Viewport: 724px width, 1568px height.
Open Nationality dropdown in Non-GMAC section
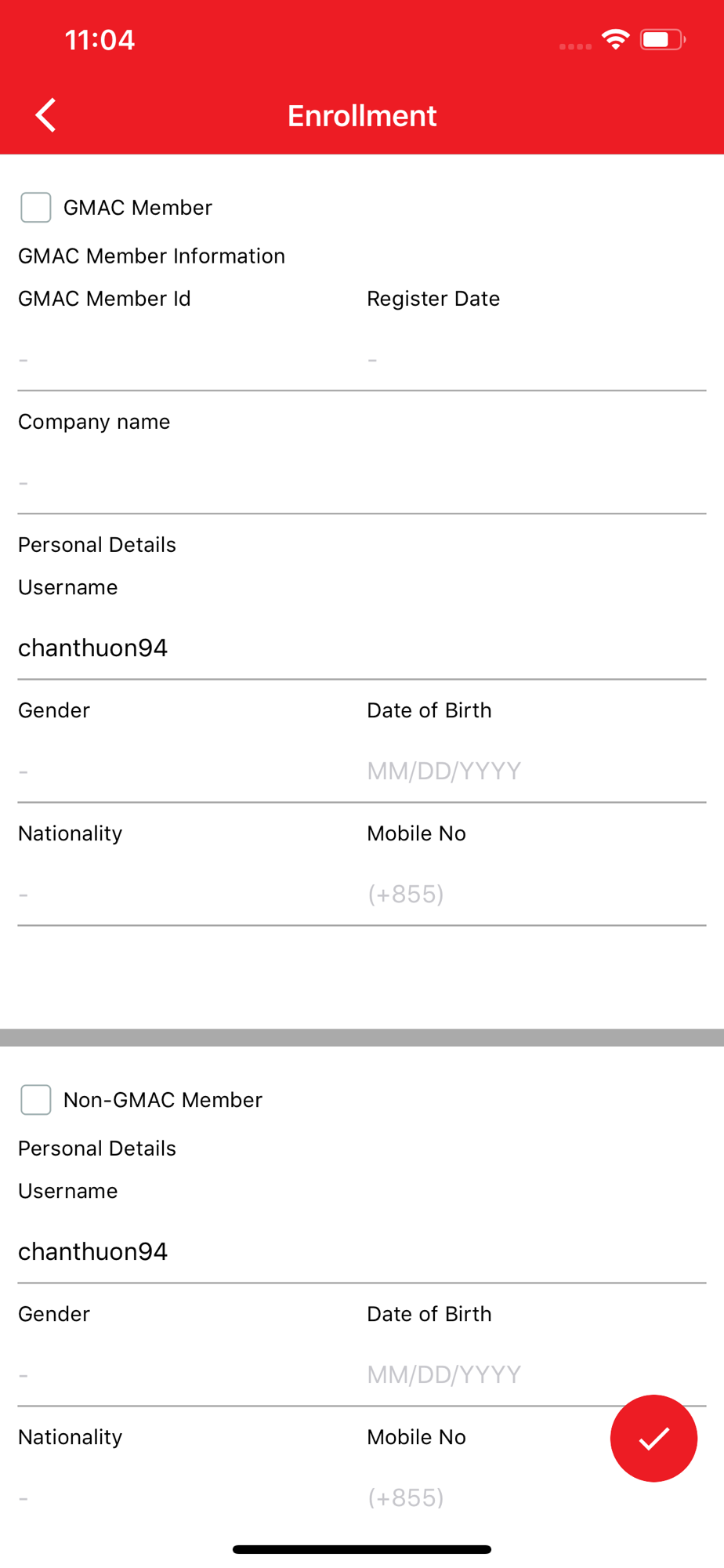pos(180,1498)
